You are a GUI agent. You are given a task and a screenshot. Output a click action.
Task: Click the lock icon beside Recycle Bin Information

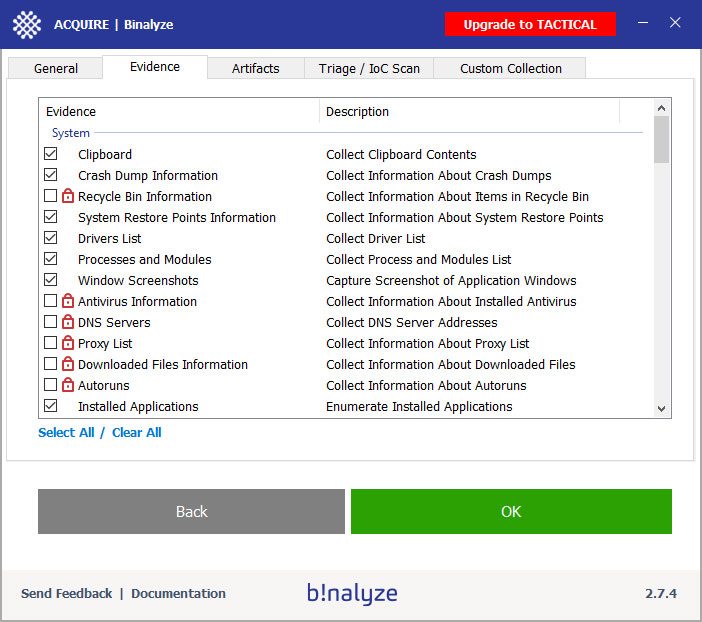click(68, 196)
